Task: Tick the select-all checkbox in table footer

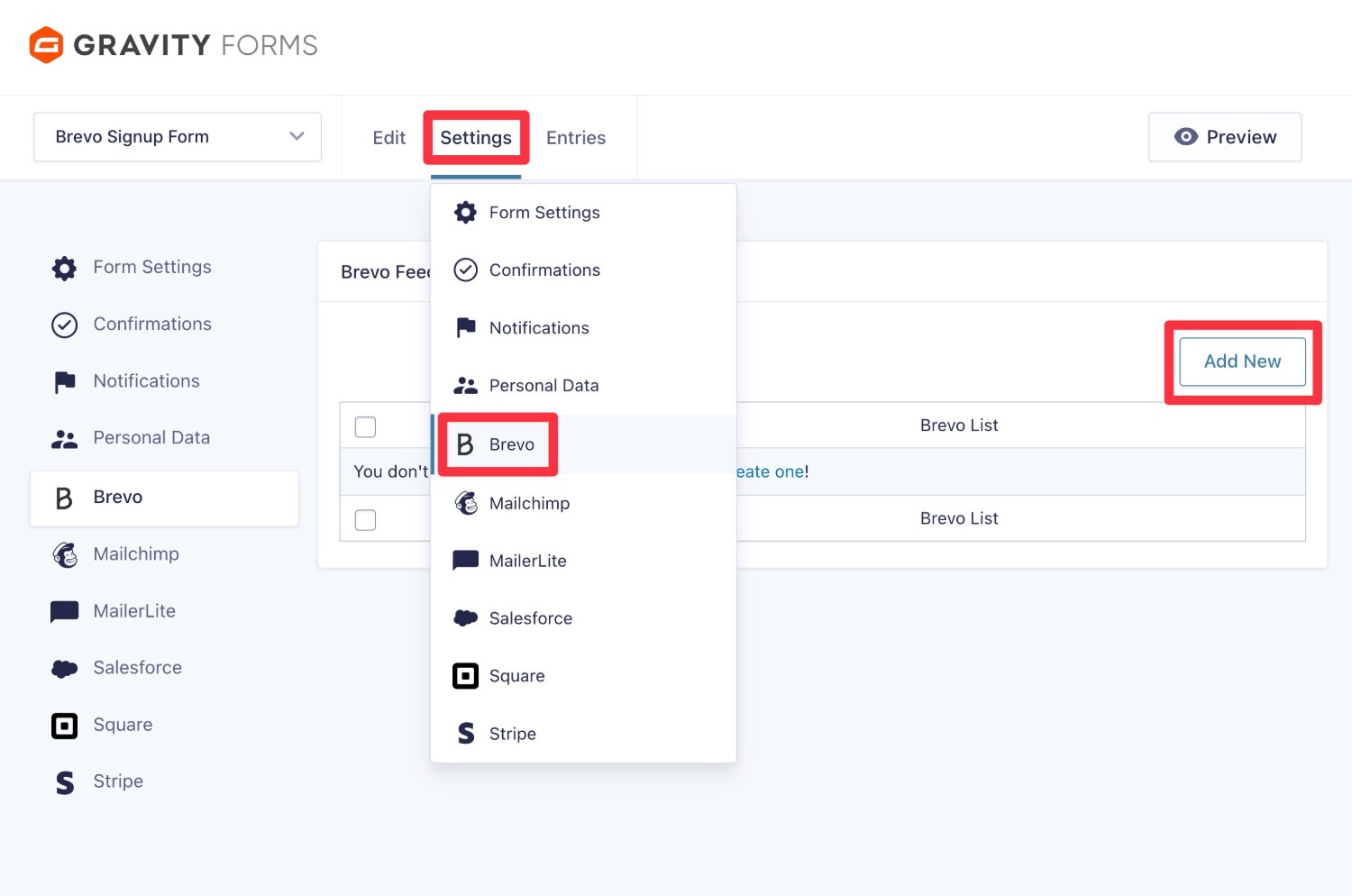Action: (365, 520)
